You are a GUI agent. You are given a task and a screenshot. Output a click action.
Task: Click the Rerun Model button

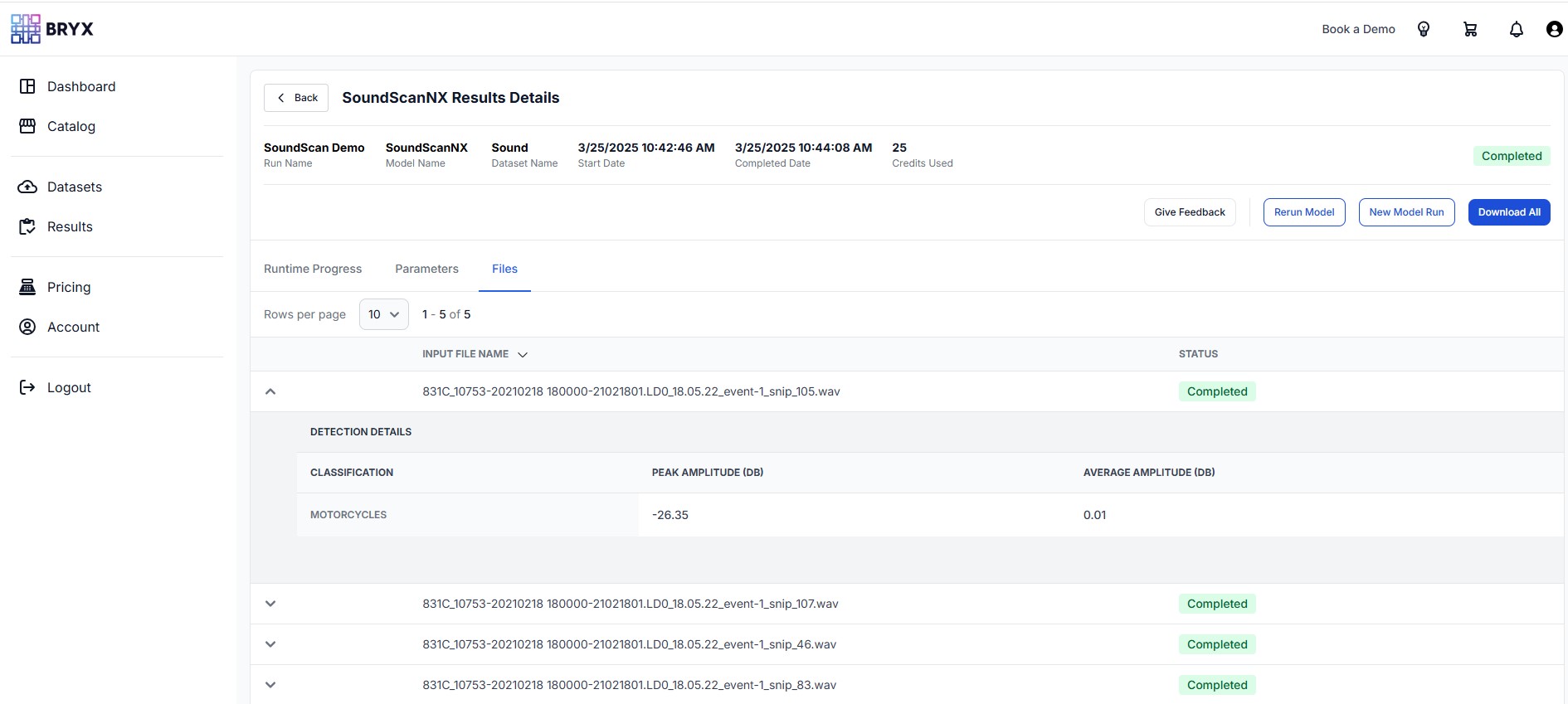(1303, 212)
